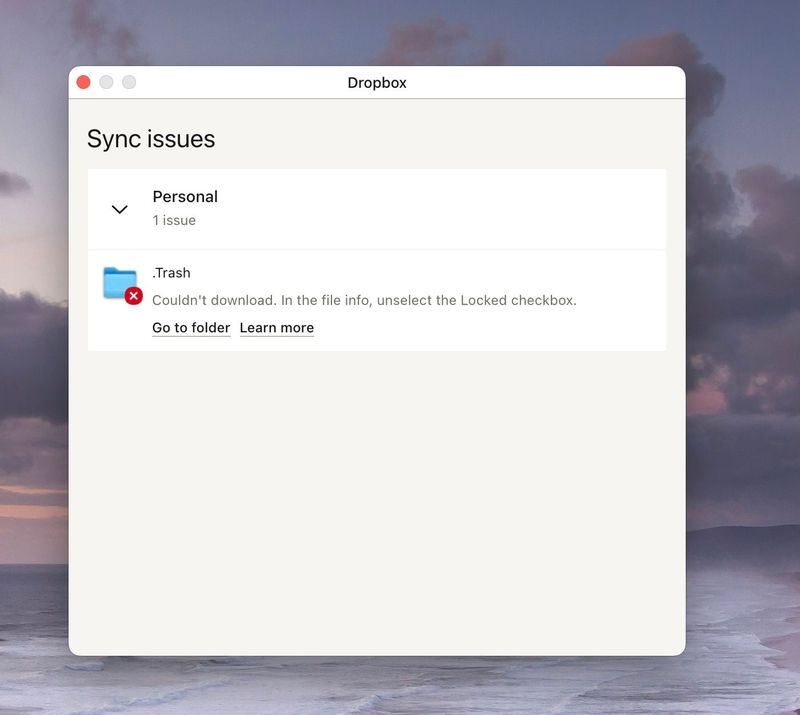The width and height of the screenshot is (800, 715).
Task: Click blank title bar area left of Dropbox
Action: coord(240,83)
